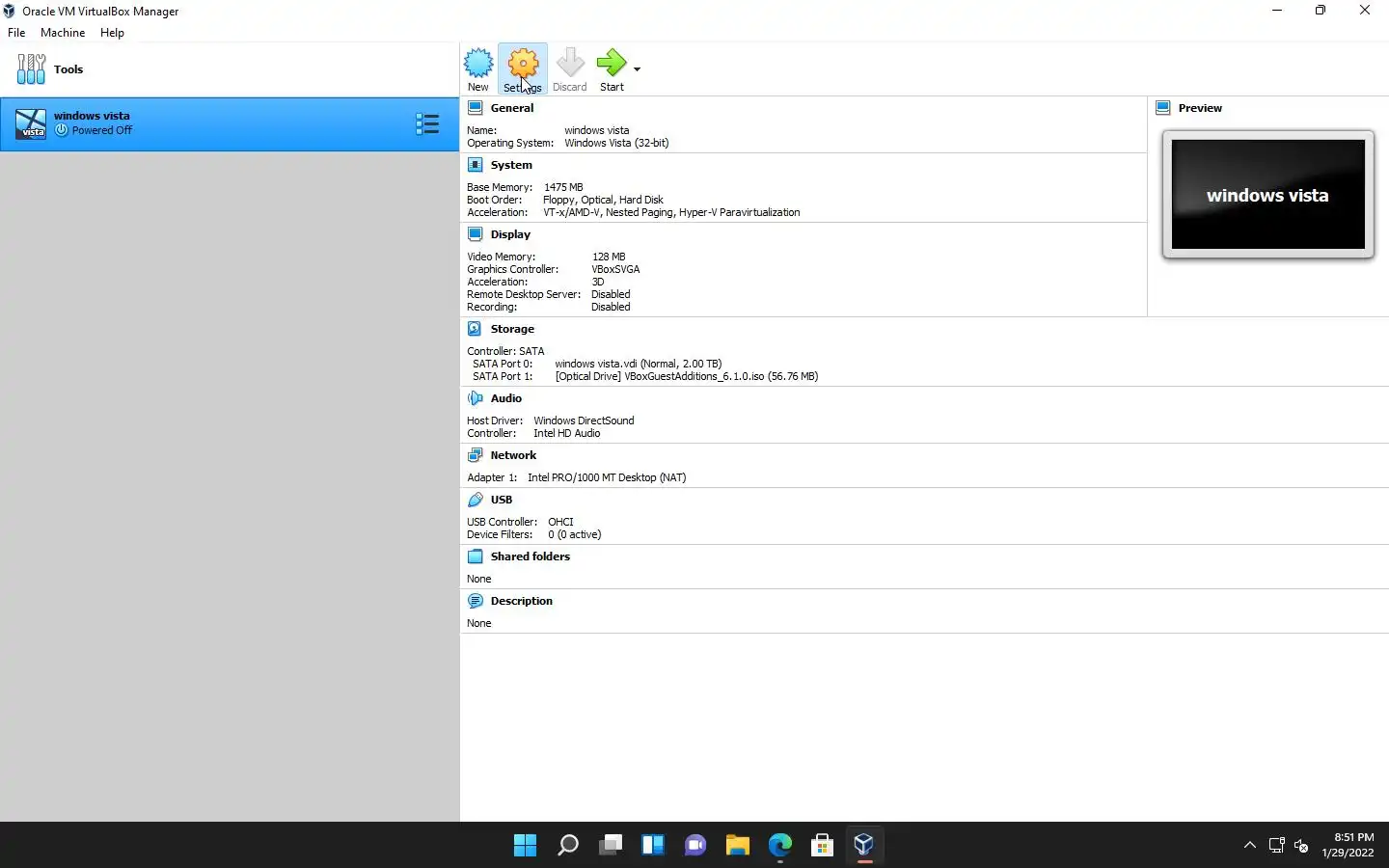This screenshot has width=1389, height=868.
Task: Open the General settings heading link
Action: [x=511, y=108]
